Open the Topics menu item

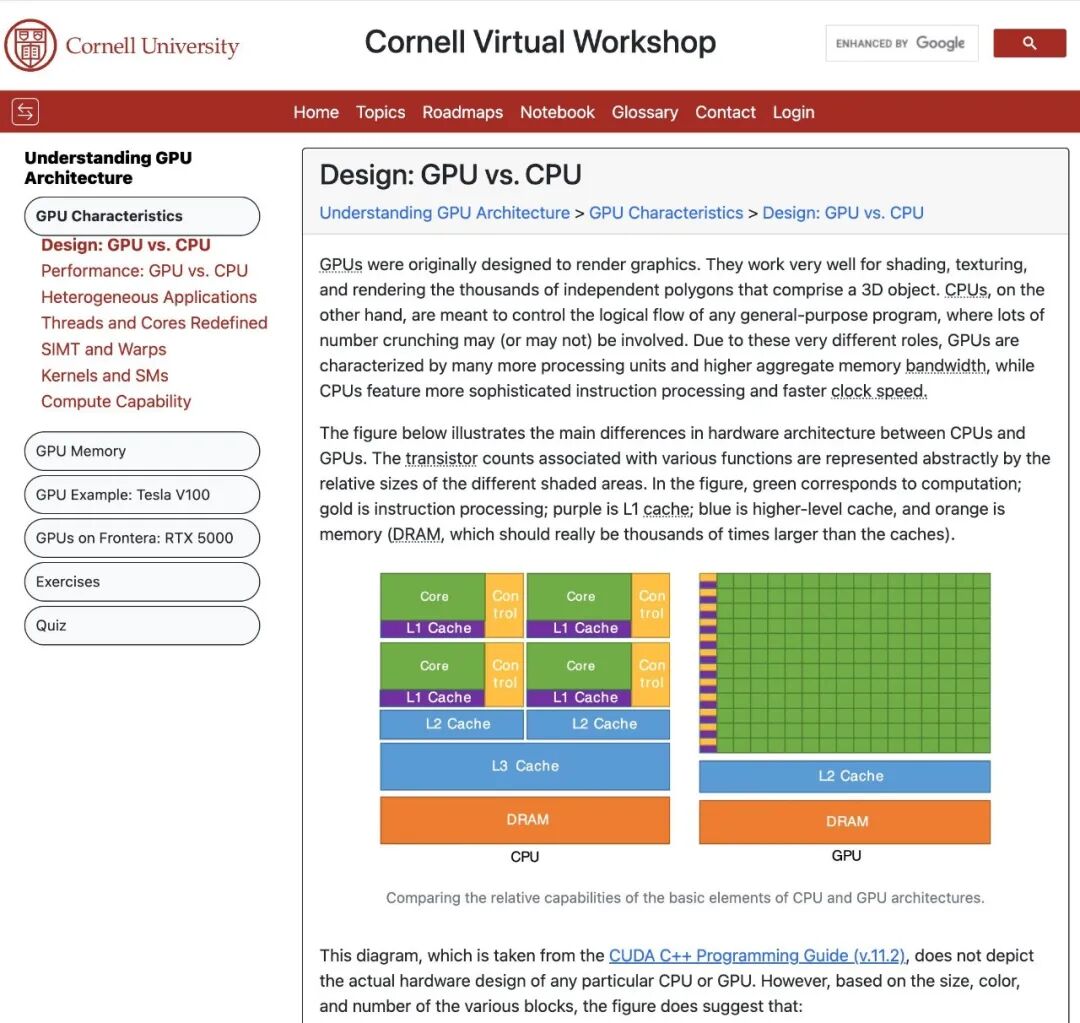tap(380, 112)
